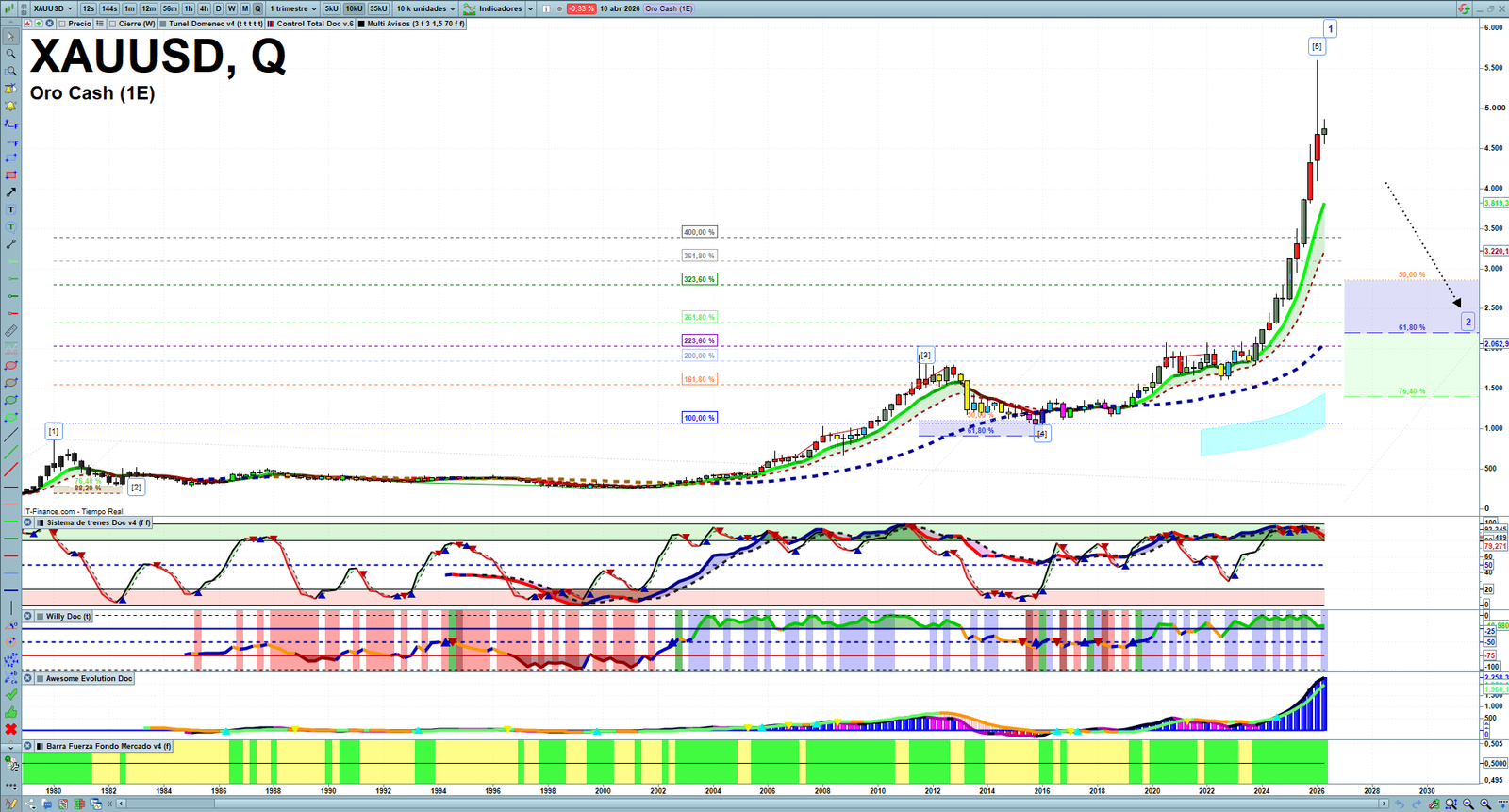The height and width of the screenshot is (812, 1509).
Task: Switch to the 4h timeframe
Action: point(204,8)
